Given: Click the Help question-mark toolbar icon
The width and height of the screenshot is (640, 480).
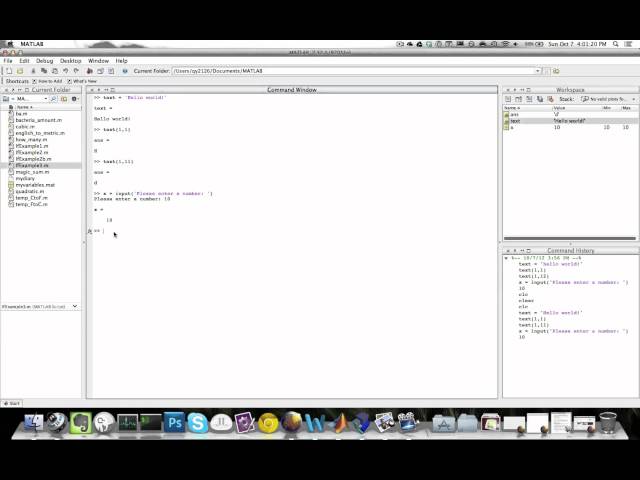Looking at the screenshot, I should (x=125, y=71).
